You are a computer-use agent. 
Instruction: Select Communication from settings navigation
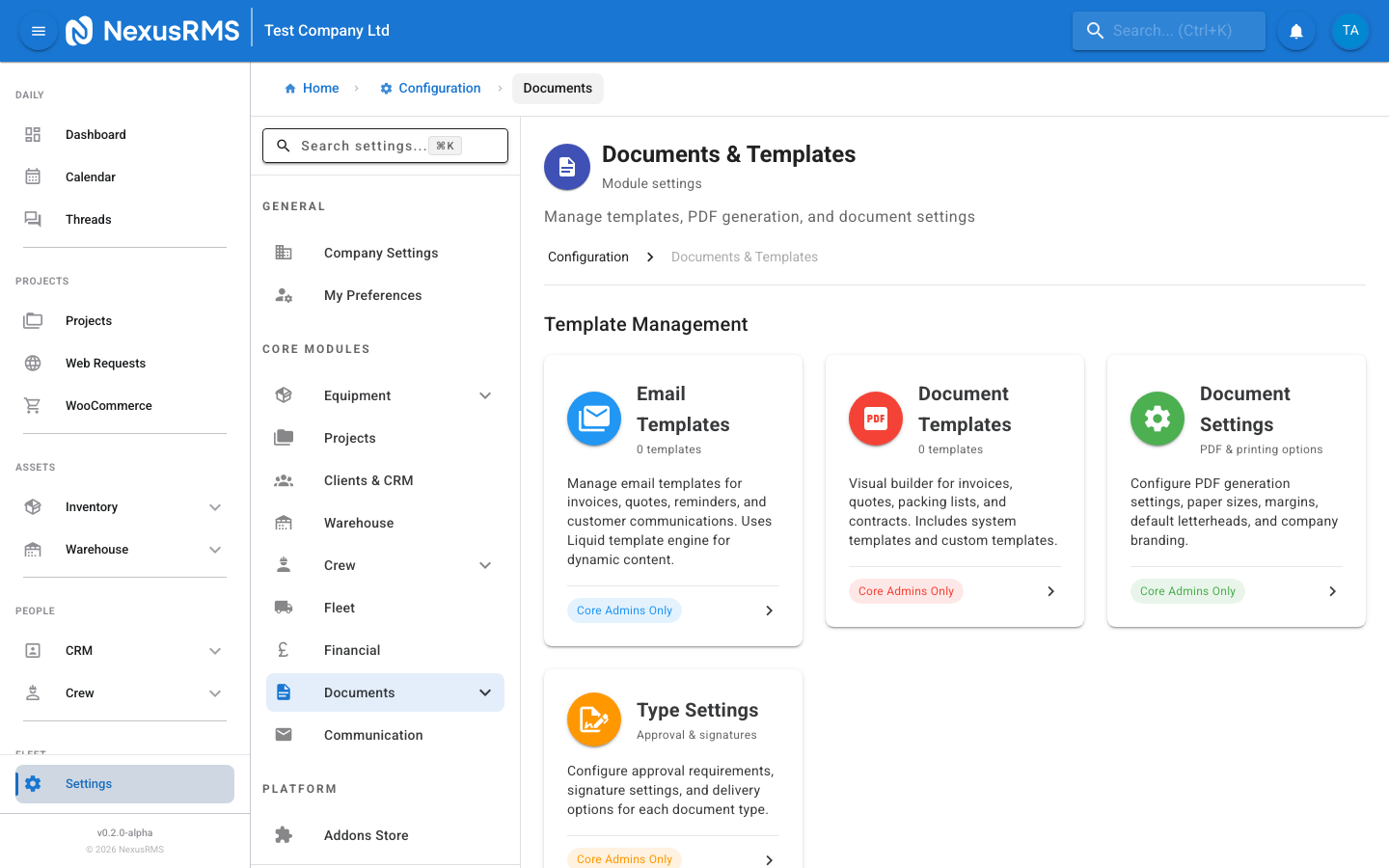[373, 734]
